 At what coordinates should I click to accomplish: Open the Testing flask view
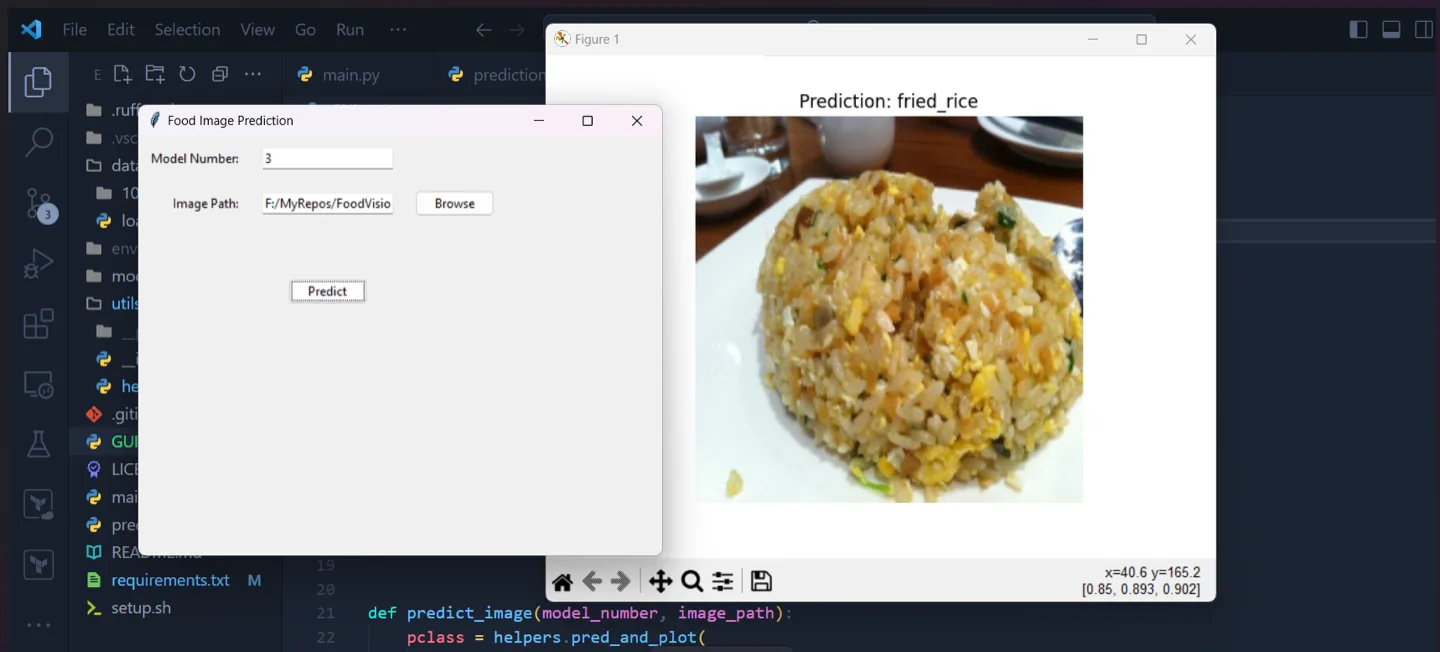[x=38, y=444]
